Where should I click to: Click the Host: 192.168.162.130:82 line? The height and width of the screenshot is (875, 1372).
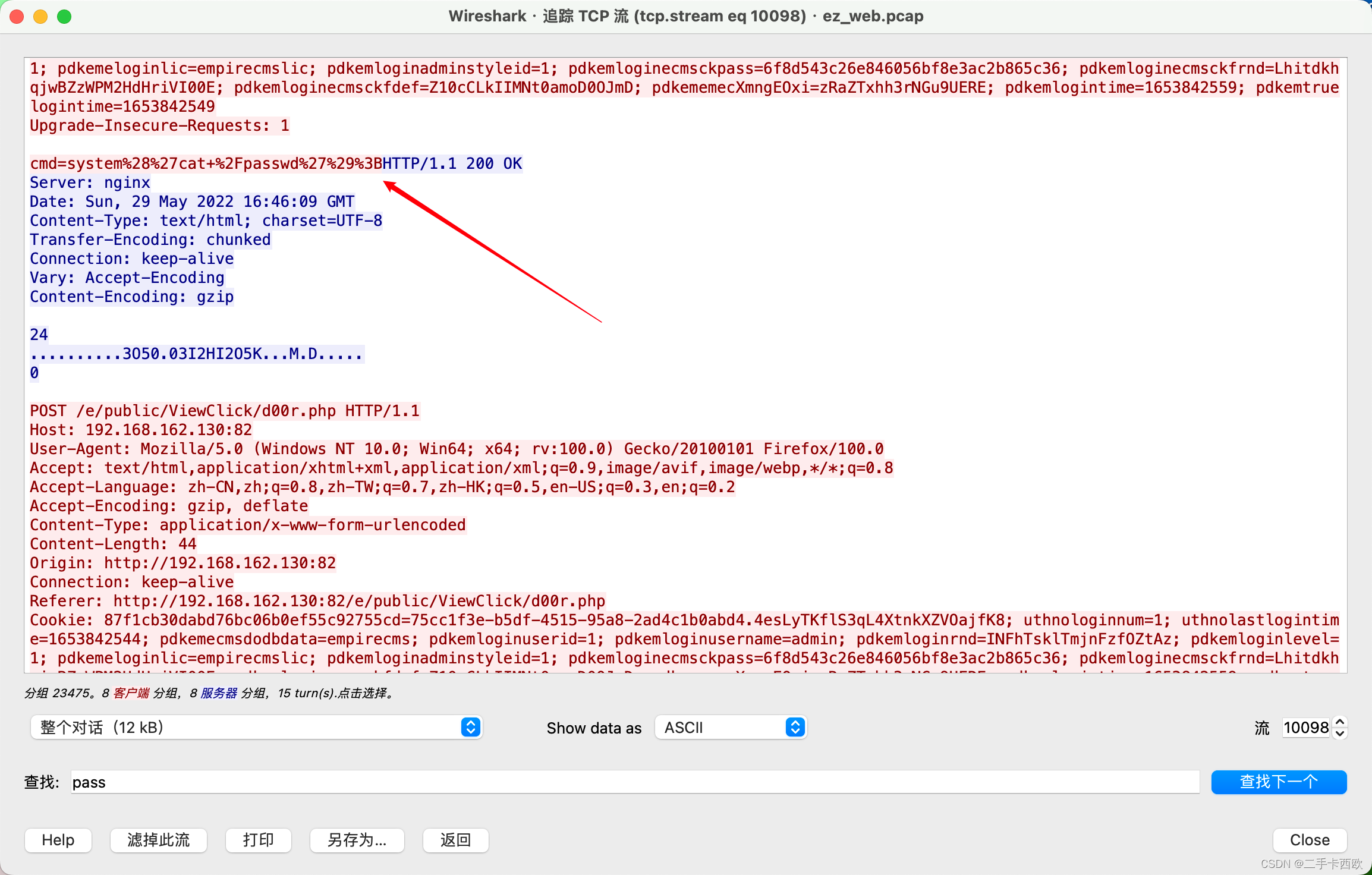141,430
